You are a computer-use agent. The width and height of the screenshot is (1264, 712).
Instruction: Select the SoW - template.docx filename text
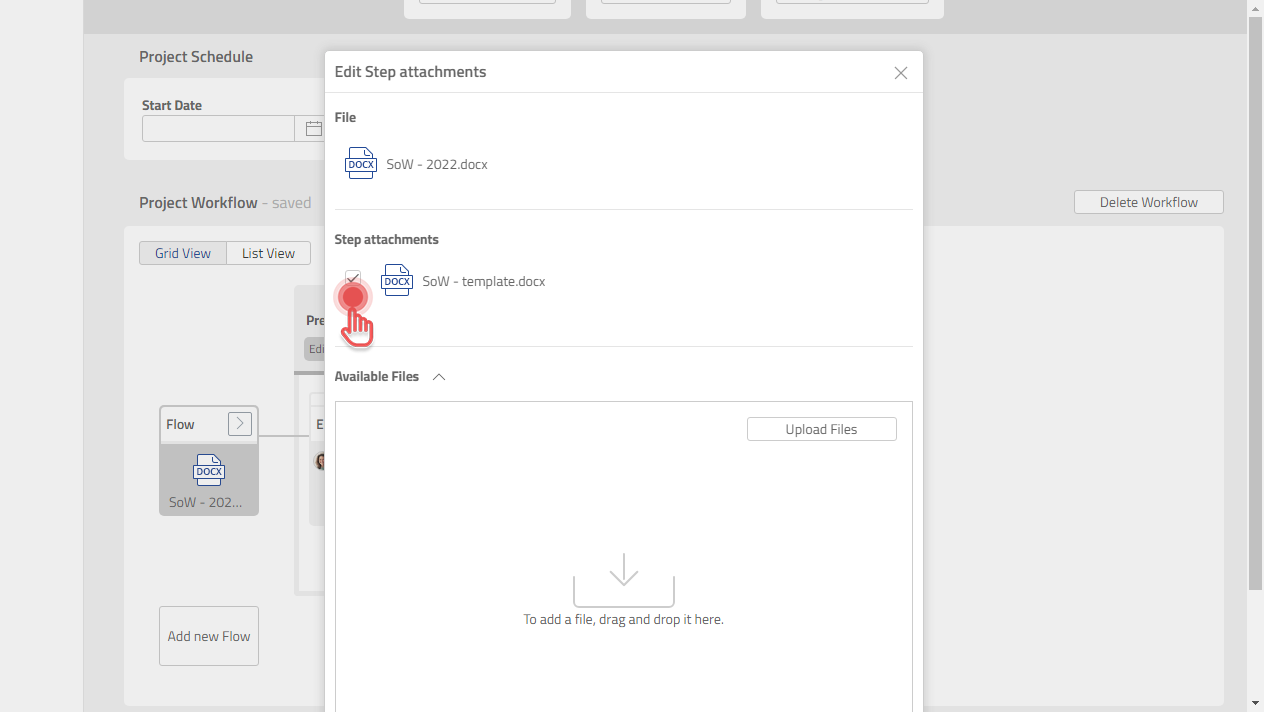click(x=483, y=281)
